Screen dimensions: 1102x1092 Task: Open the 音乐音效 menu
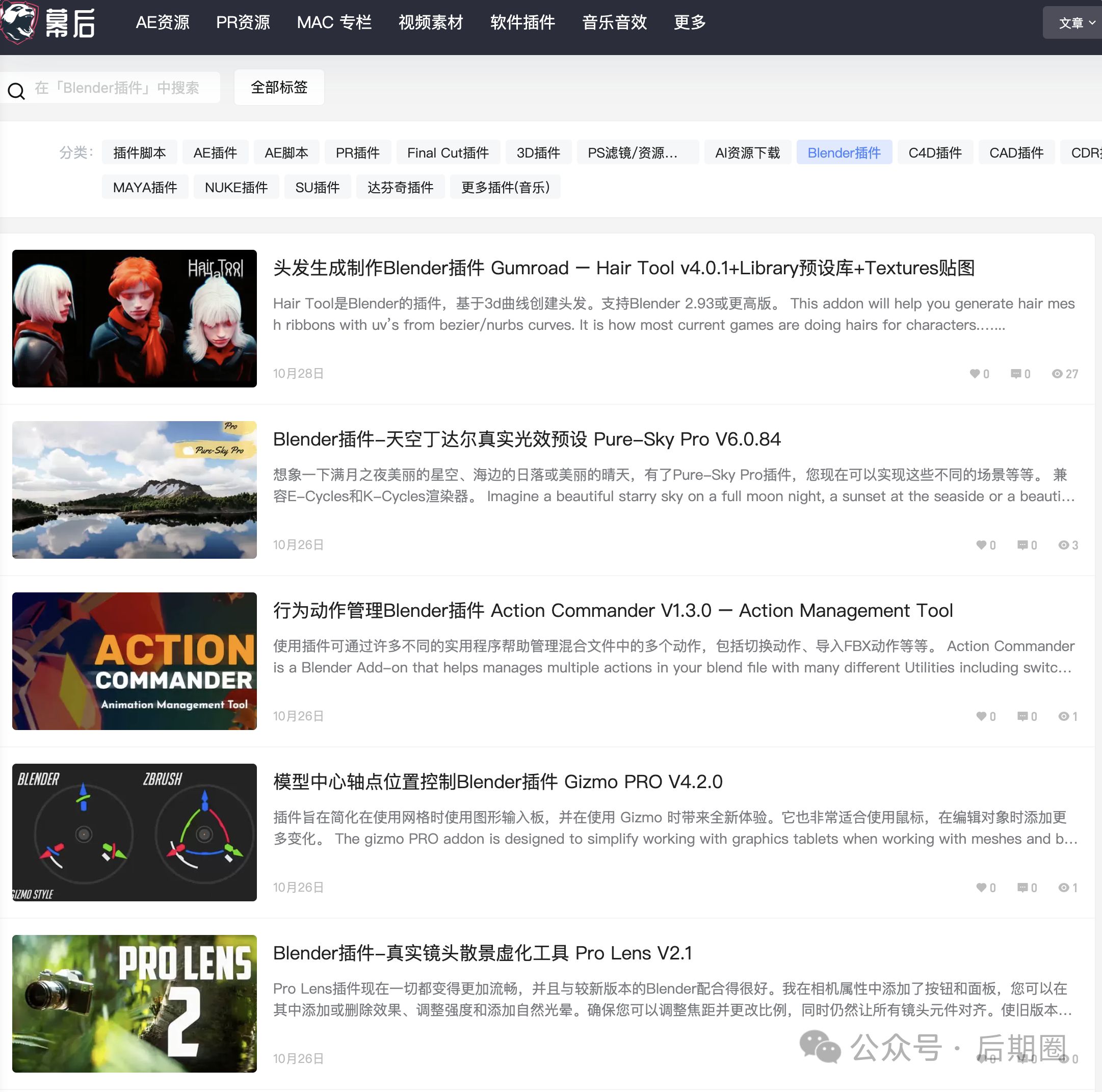click(x=614, y=22)
